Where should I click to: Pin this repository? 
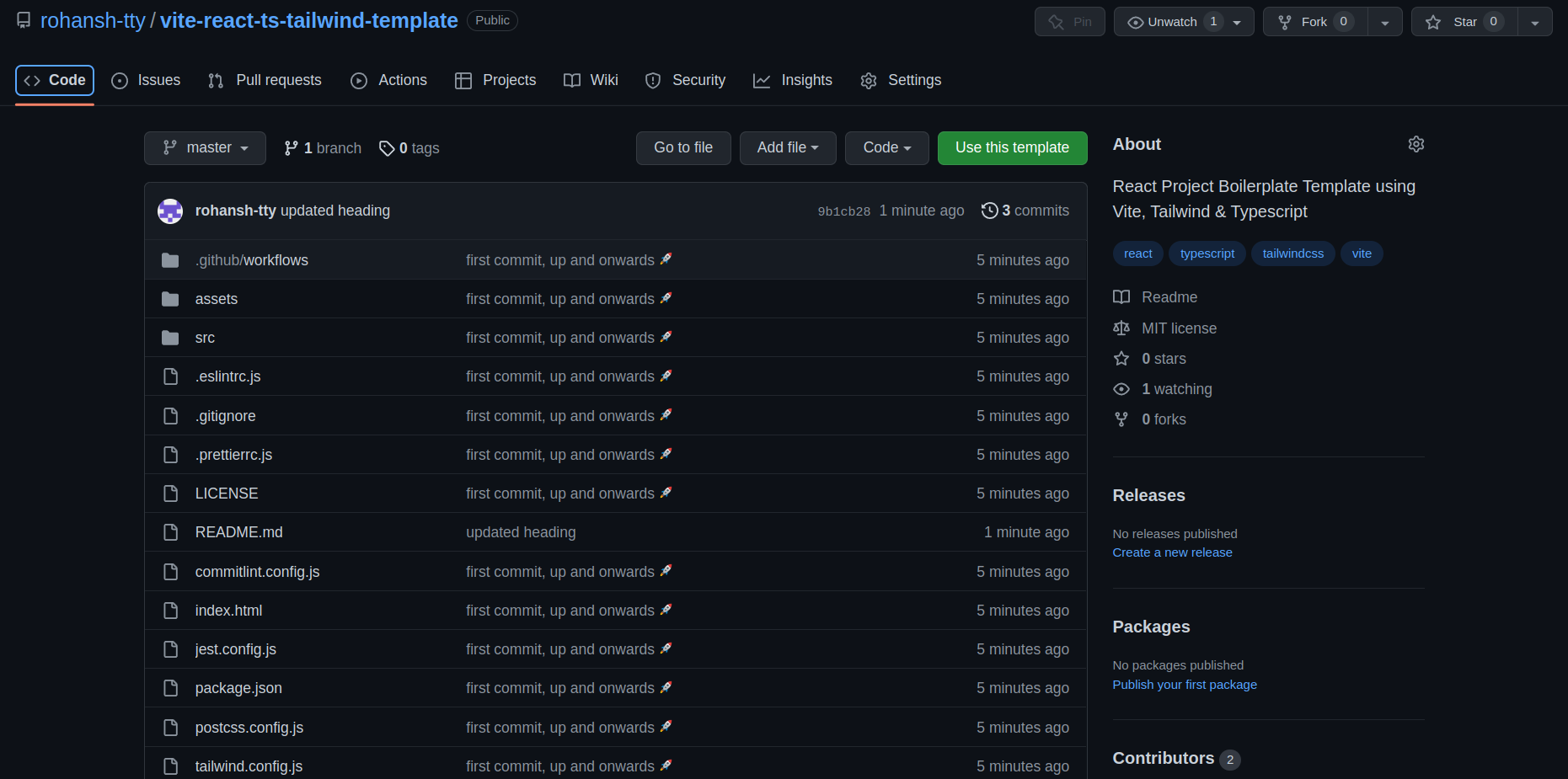tap(1070, 22)
